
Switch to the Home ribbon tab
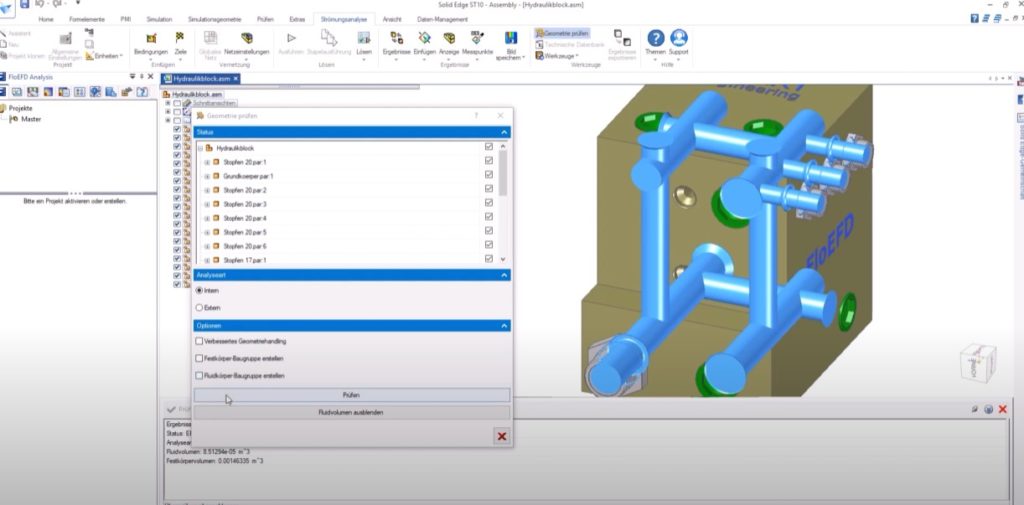point(46,20)
